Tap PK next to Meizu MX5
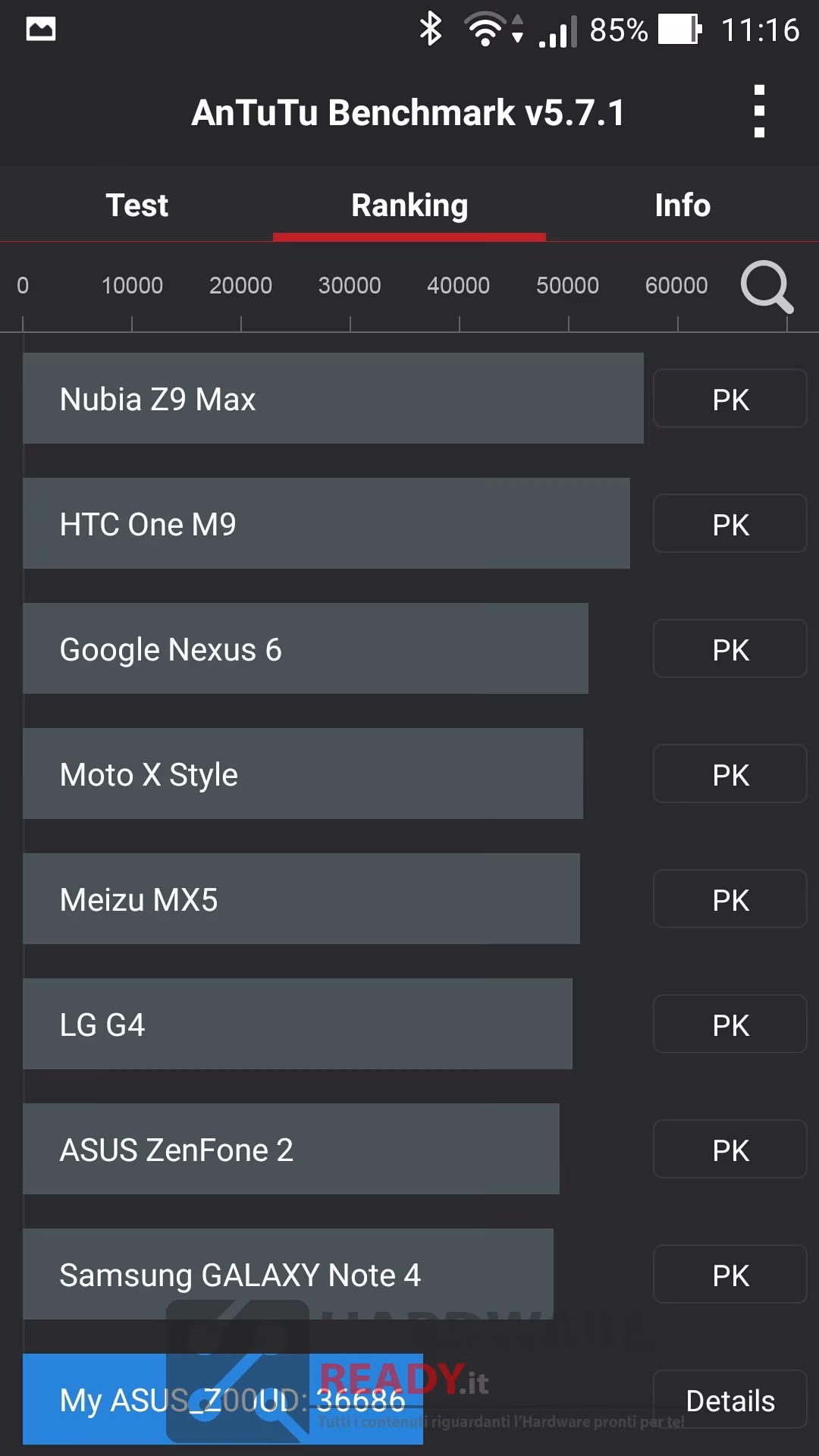819x1456 pixels. (730, 899)
